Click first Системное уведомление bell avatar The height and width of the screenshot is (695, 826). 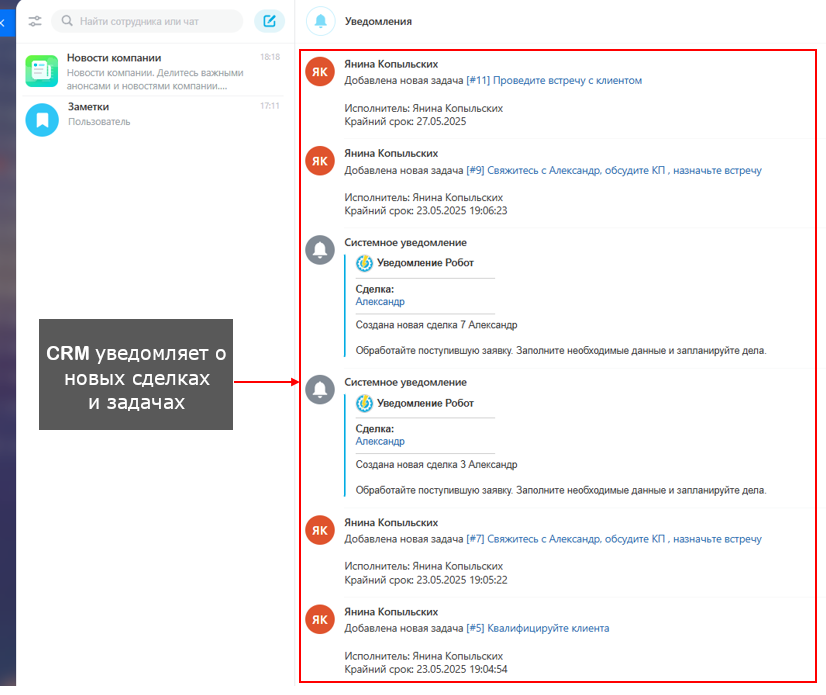coord(320,250)
